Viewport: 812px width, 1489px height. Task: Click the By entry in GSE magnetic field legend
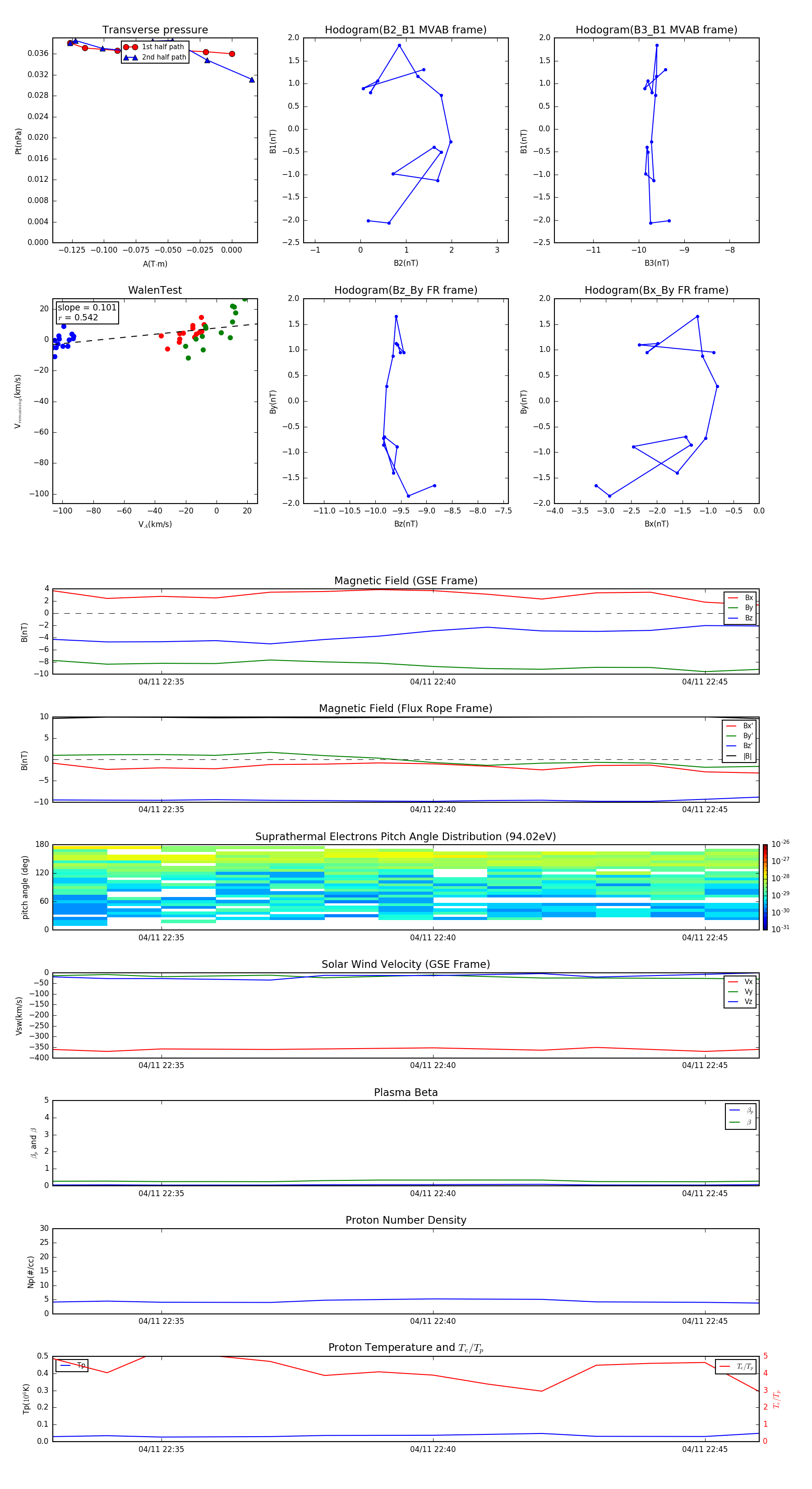(x=740, y=608)
